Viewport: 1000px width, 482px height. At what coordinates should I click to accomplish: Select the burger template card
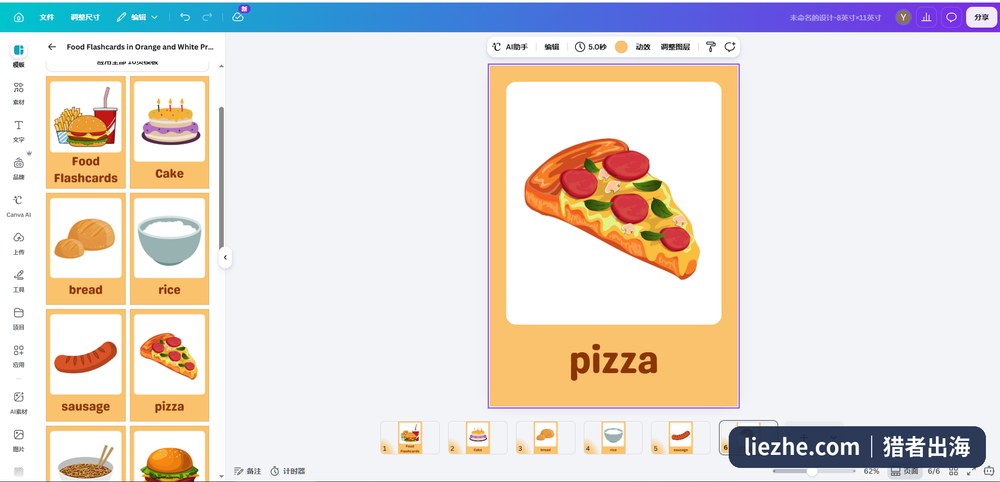(169, 453)
